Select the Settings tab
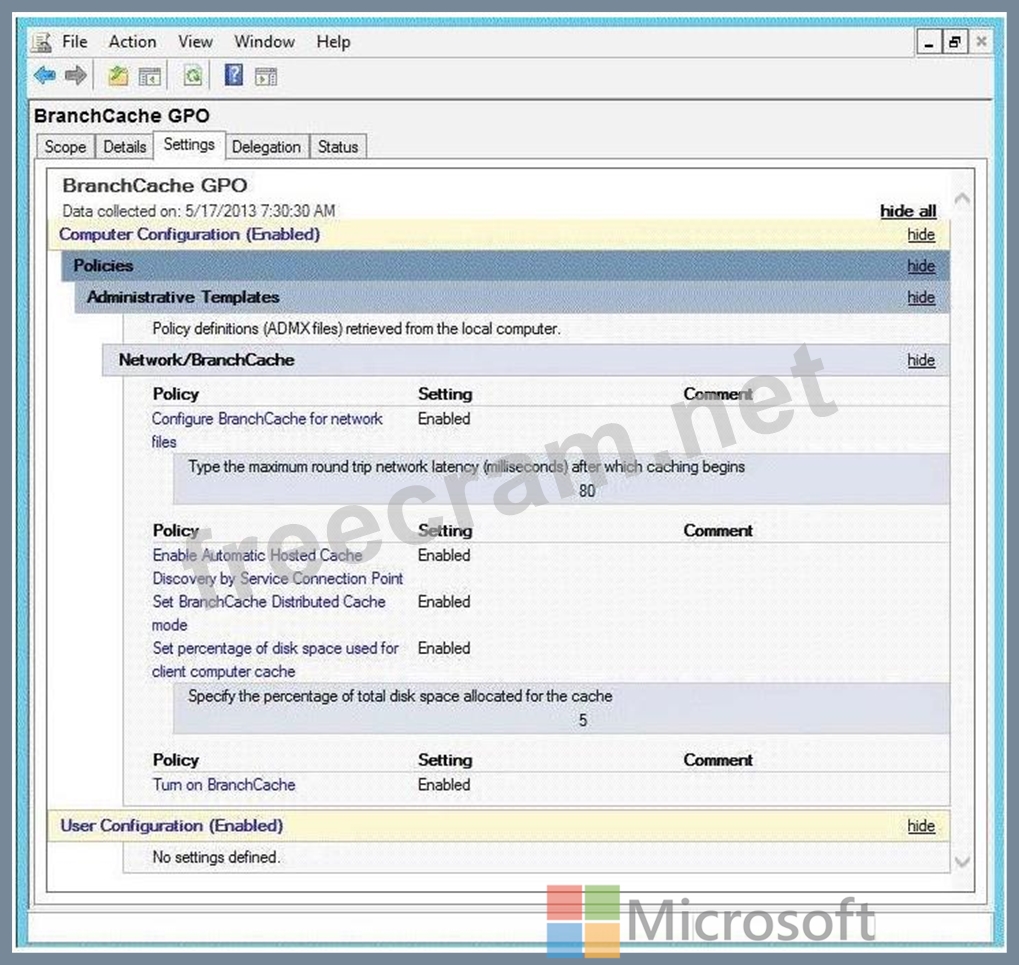This screenshot has height=965, width=1019. (x=189, y=144)
